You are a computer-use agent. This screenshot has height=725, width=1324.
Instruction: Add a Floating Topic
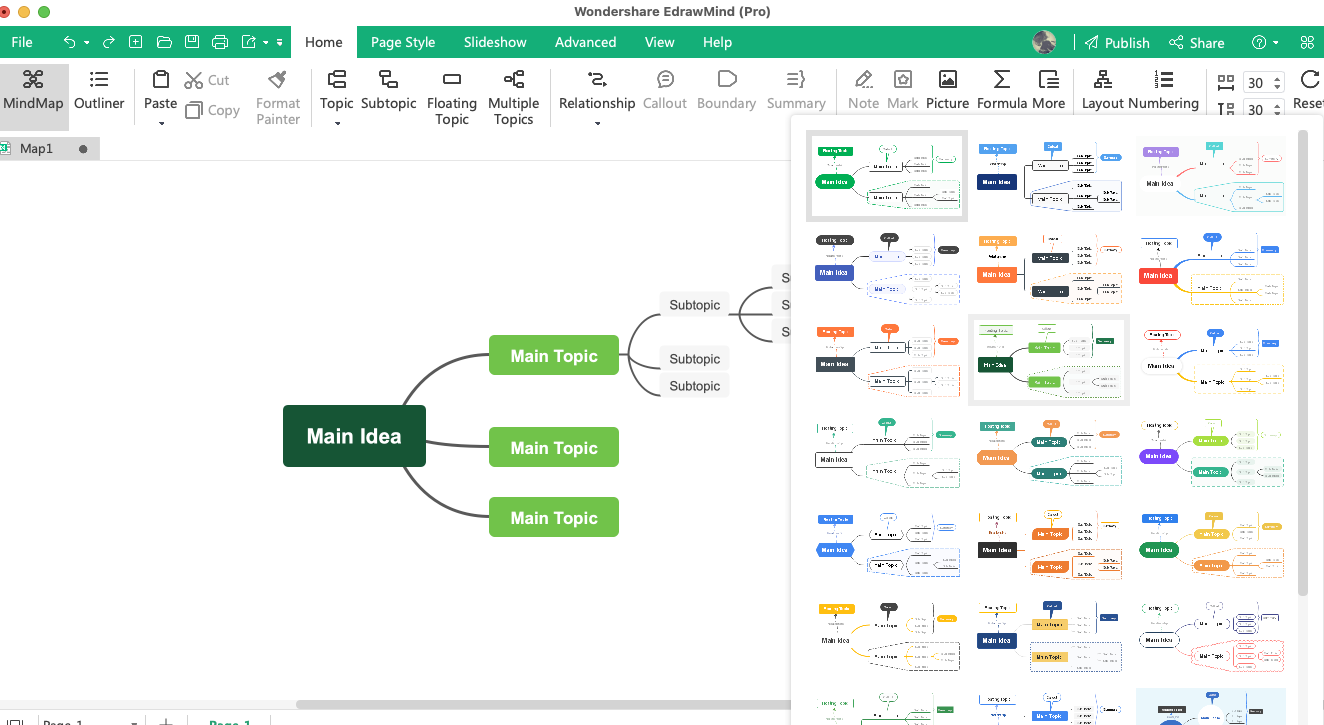(452, 97)
